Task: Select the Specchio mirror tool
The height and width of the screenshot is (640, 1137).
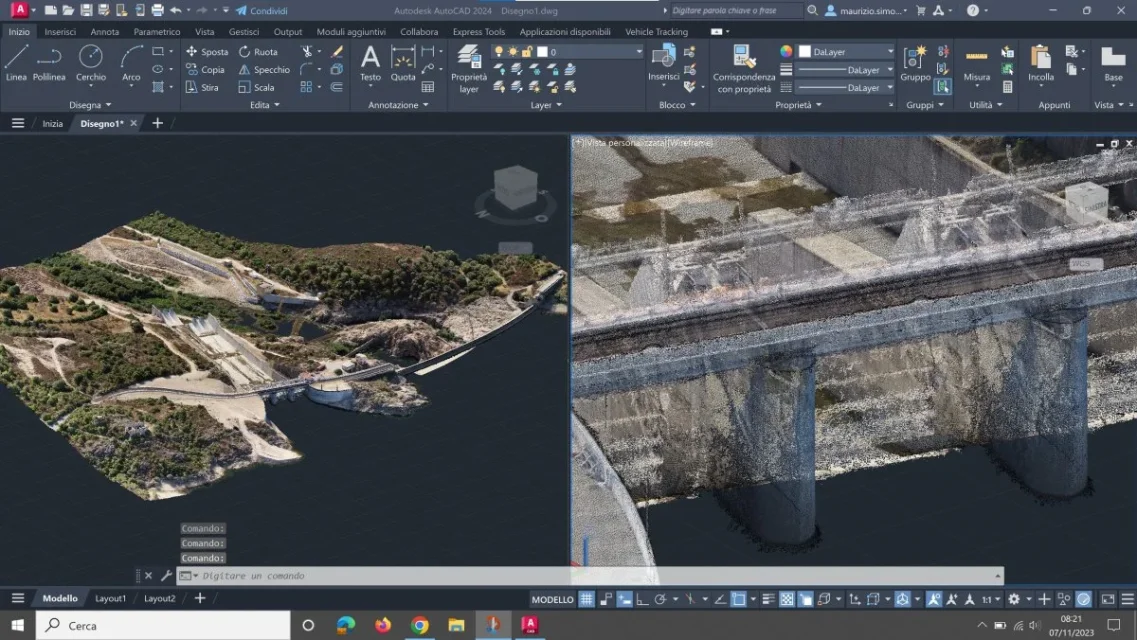Action: [264, 70]
